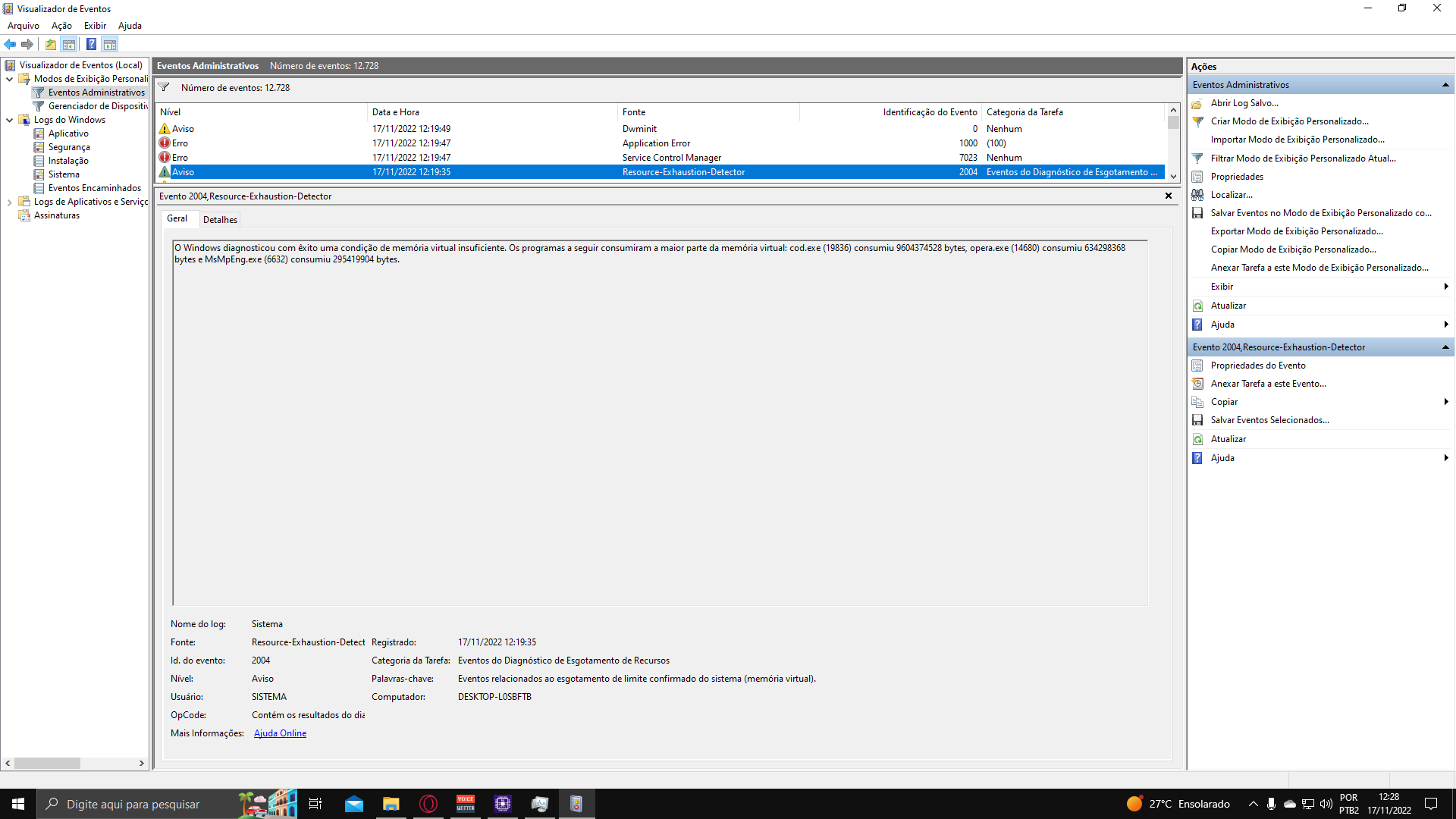Expand Logs de Aplicativos e Serviços node
The height and width of the screenshot is (819, 1456).
click(9, 202)
